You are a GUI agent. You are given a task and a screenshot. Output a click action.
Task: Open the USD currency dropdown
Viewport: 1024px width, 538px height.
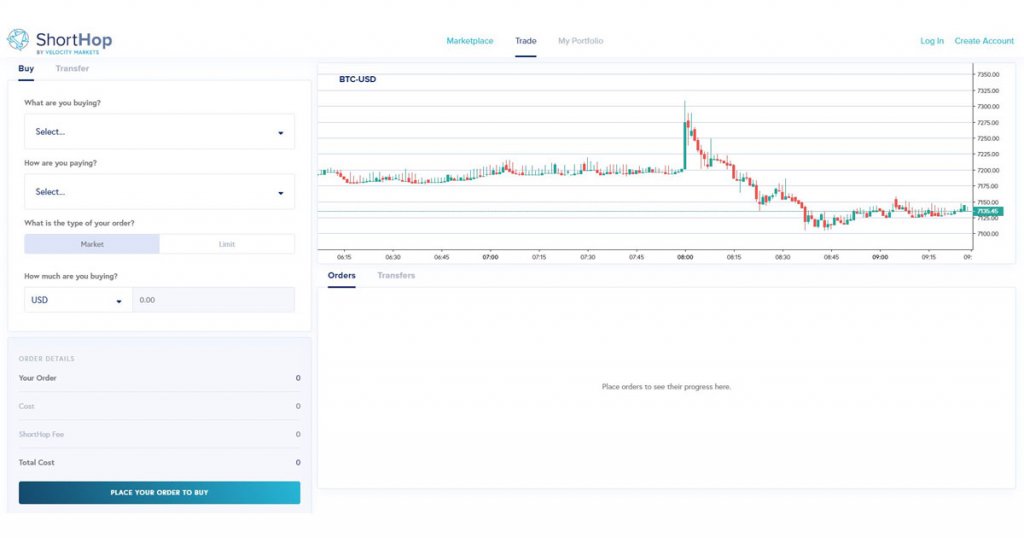point(78,300)
